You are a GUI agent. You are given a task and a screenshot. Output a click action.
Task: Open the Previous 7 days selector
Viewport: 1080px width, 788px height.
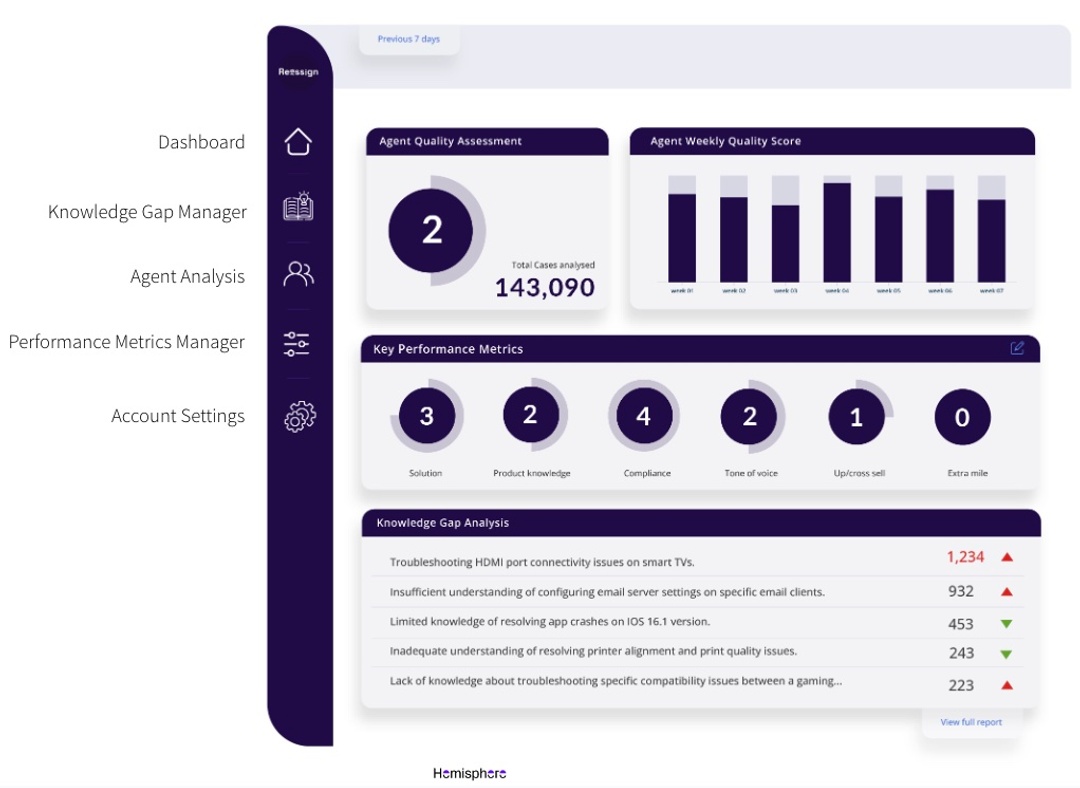point(408,39)
